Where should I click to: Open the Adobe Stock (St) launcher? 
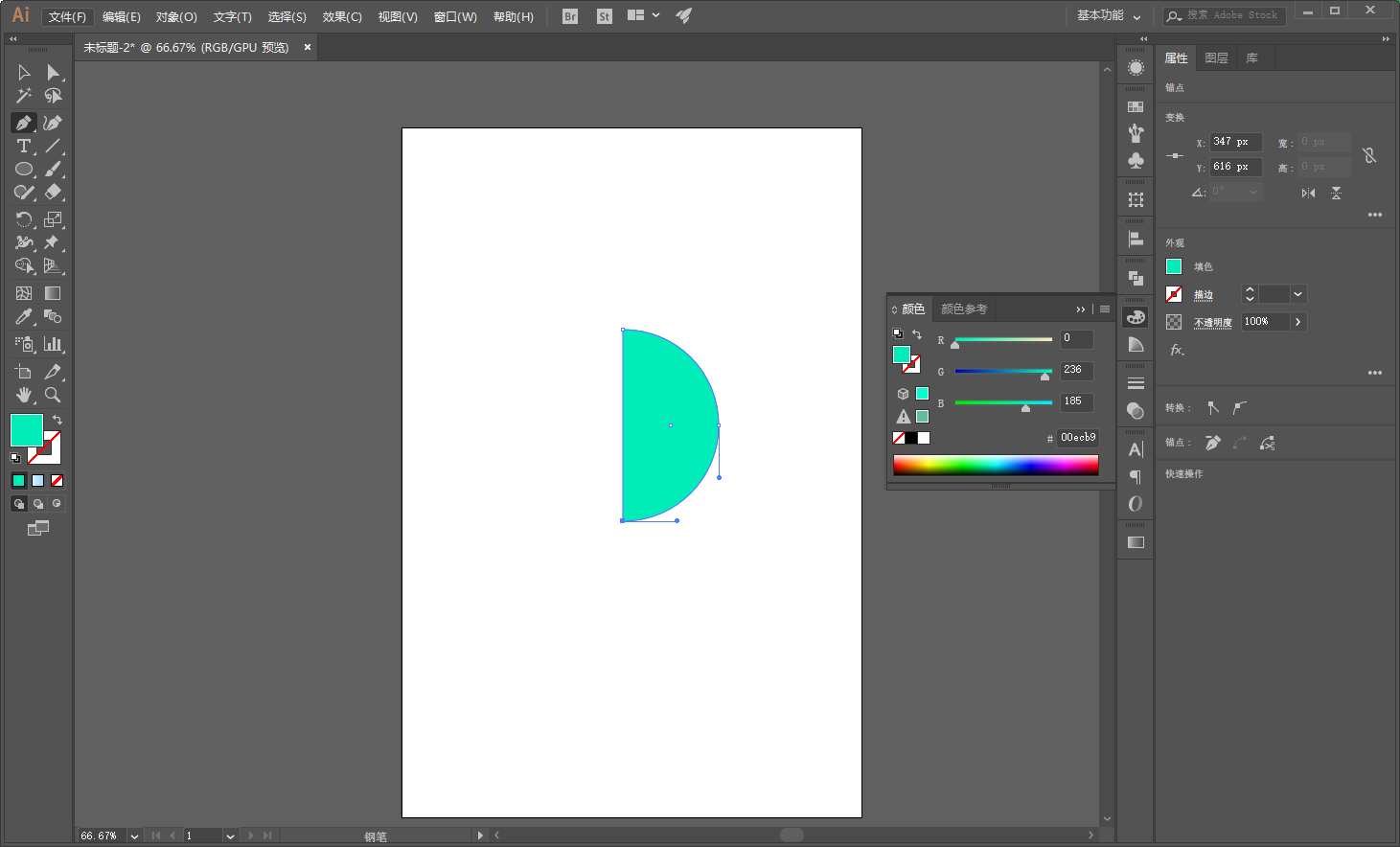pos(605,16)
